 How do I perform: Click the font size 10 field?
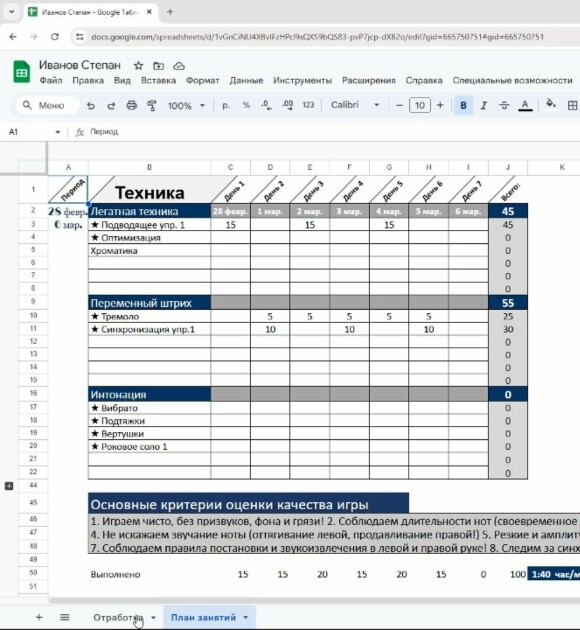tap(420, 105)
